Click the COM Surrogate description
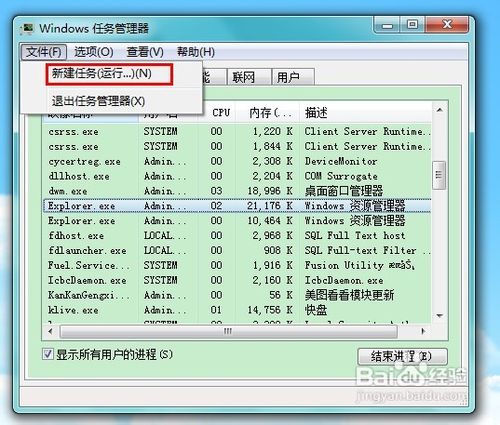500x425 pixels. [x=341, y=176]
